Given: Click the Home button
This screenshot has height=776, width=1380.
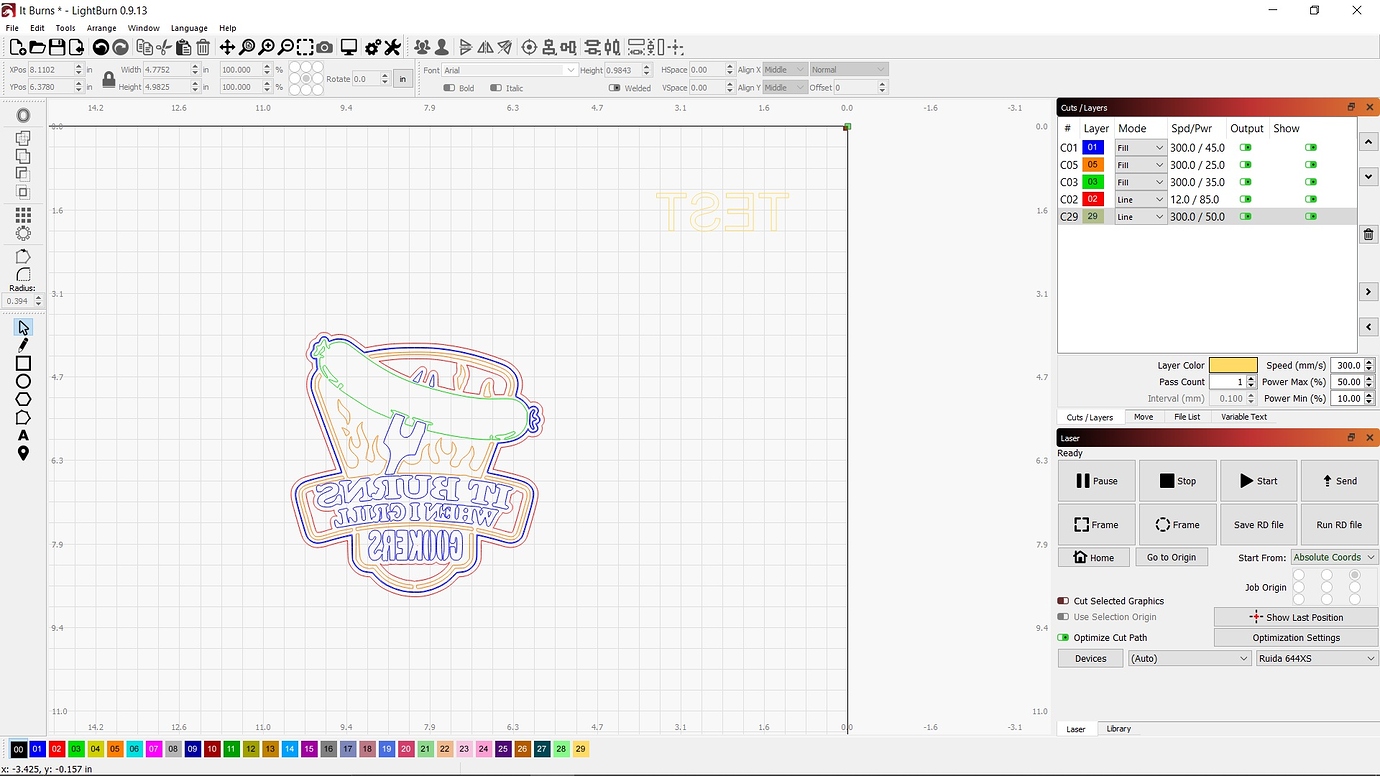Looking at the screenshot, I should tap(1094, 557).
